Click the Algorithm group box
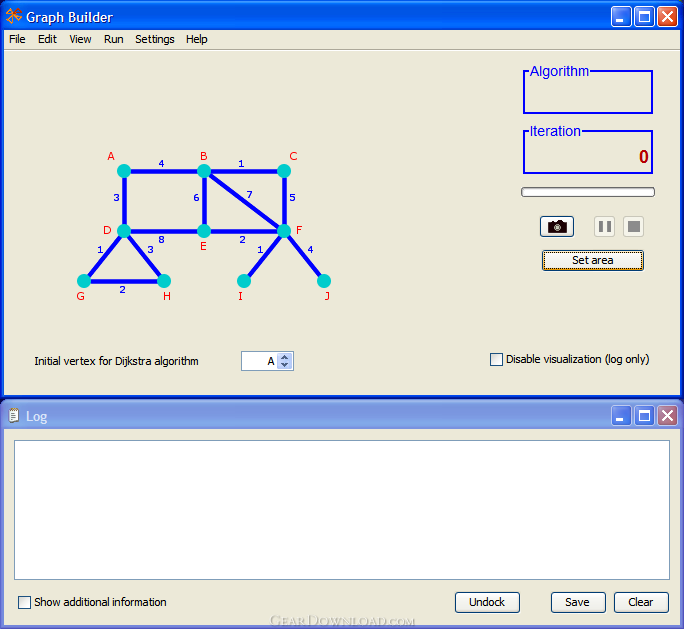Image resolution: width=684 pixels, height=629 pixels. 588,92
